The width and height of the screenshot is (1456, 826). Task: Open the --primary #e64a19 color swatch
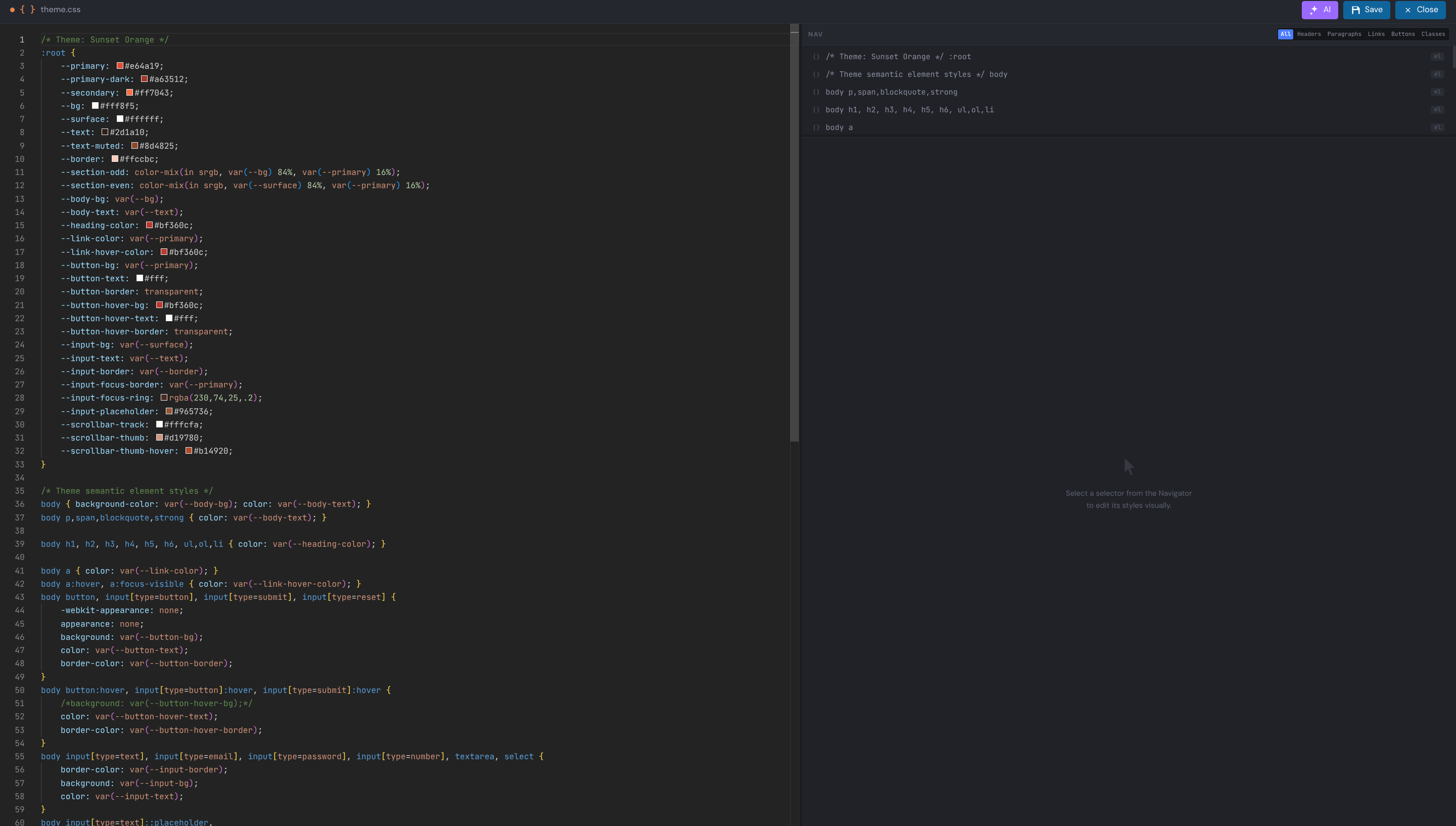tap(120, 66)
